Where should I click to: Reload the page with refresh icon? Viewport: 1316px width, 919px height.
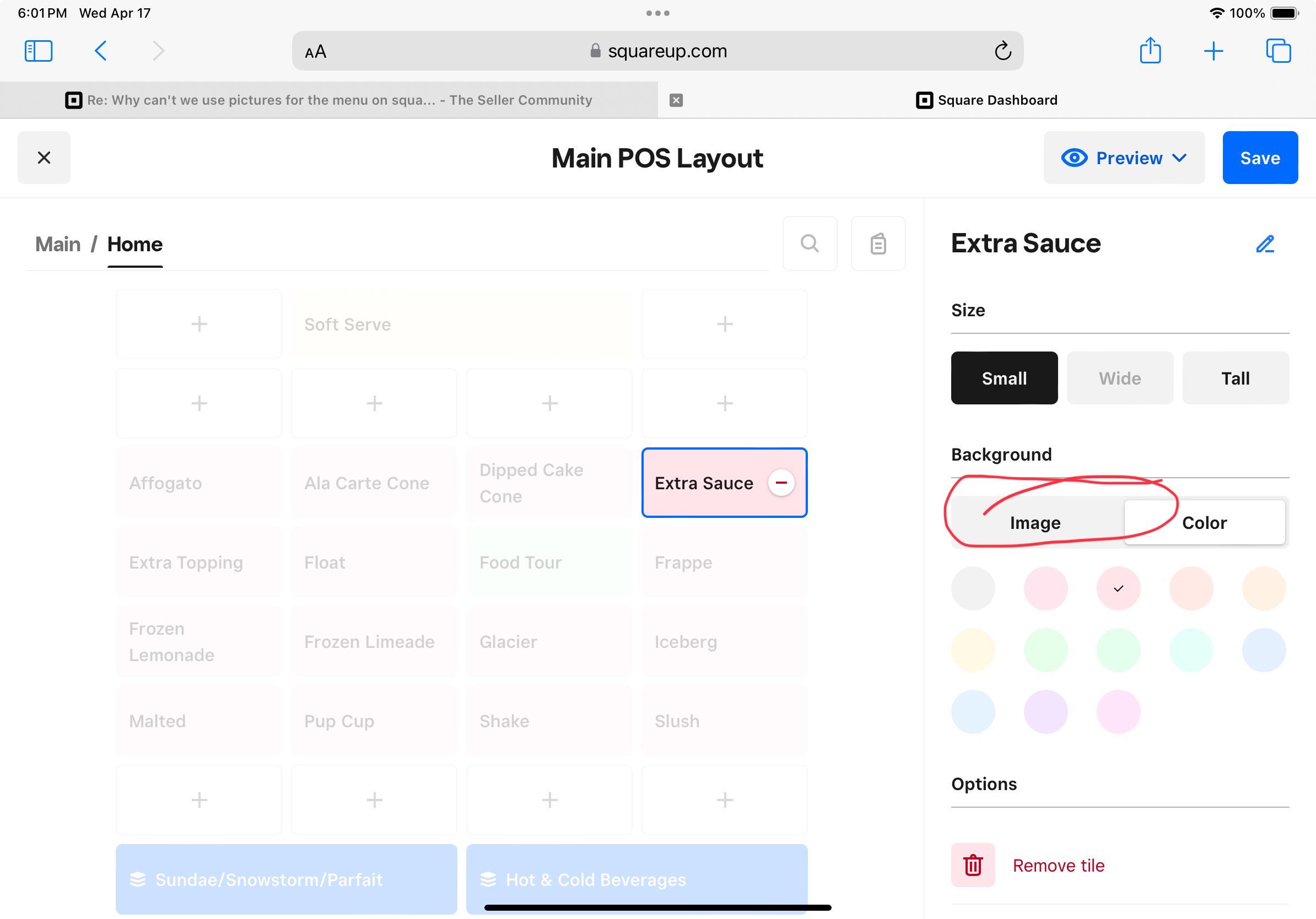coord(1002,51)
